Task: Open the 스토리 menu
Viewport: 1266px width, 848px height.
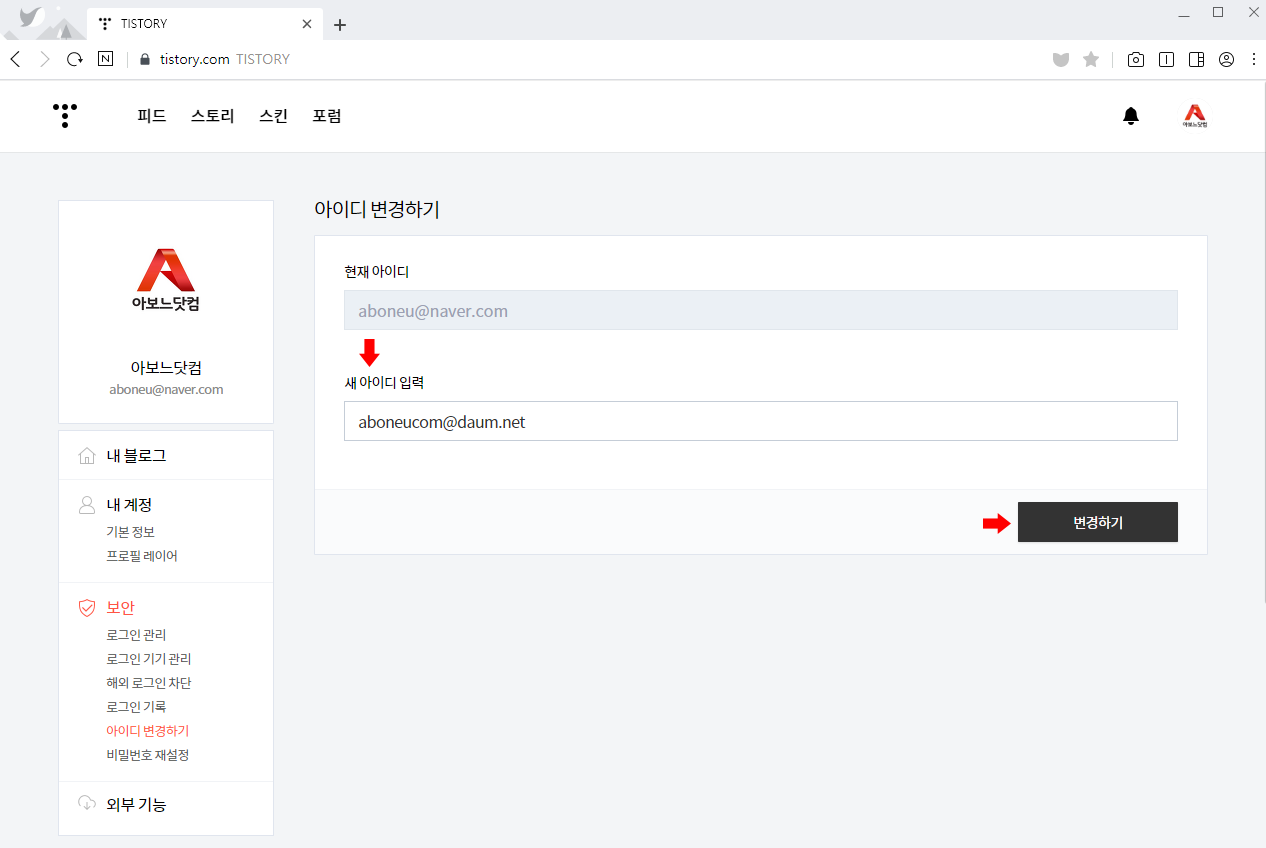Action: click(x=213, y=116)
